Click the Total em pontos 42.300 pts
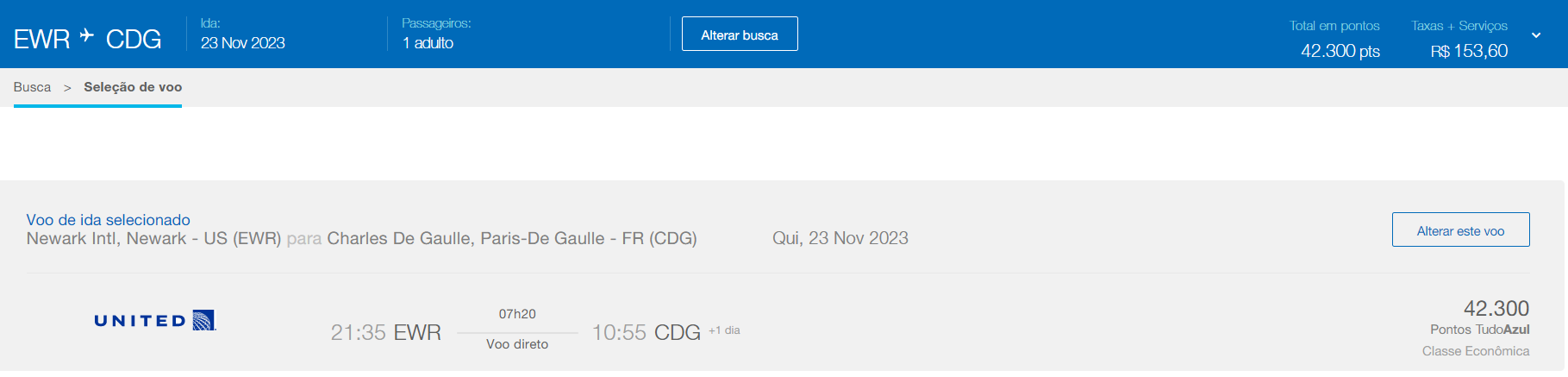Viewport: 1568px width, 377px height. point(1340,51)
